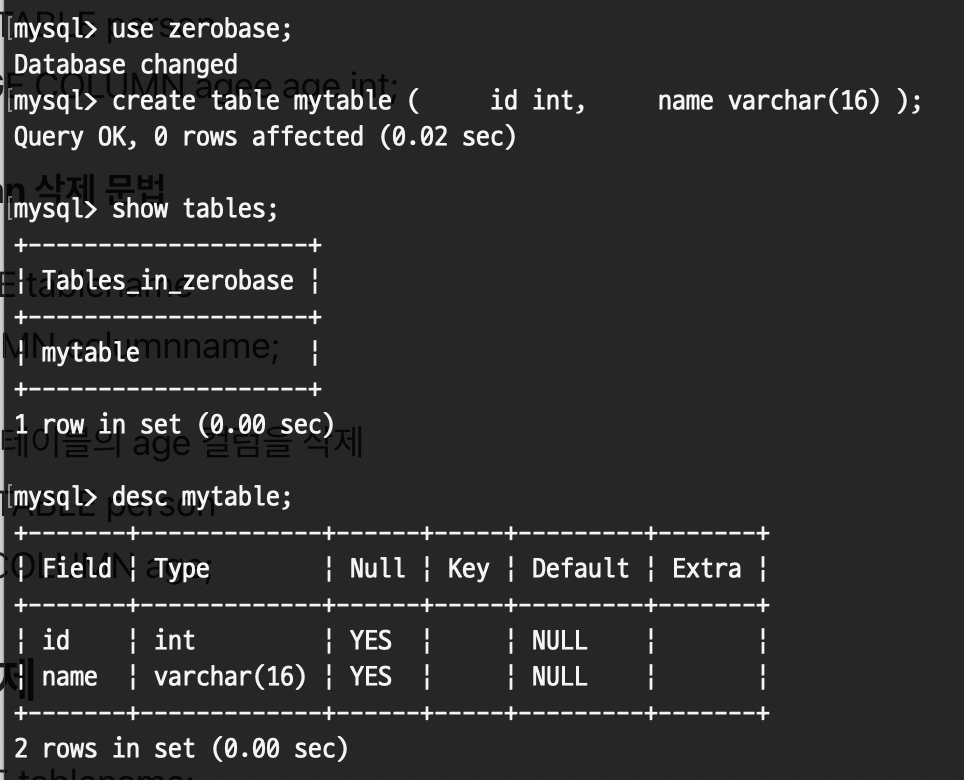Viewport: 964px width, 780px height.
Task: Click the 'varchar(16)' type cell
Action: [x=230, y=677]
